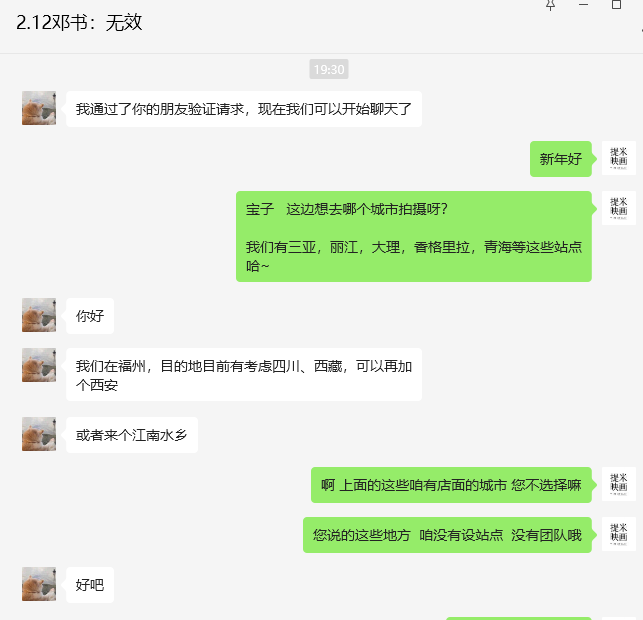
Task: Open sender avatar next to 新年好 message
Action: pos(619,158)
